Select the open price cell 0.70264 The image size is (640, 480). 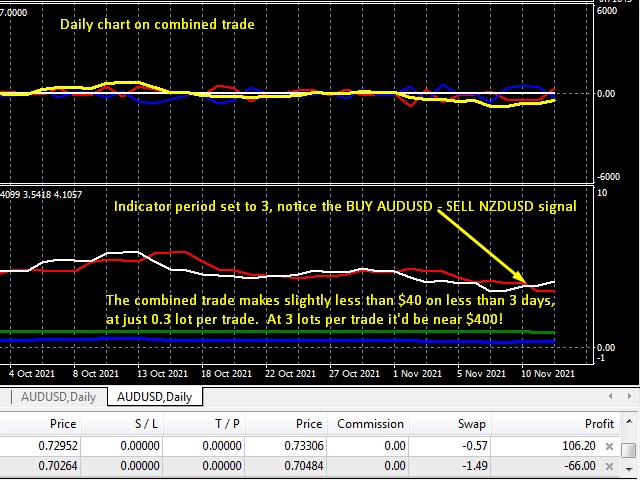pos(58,466)
